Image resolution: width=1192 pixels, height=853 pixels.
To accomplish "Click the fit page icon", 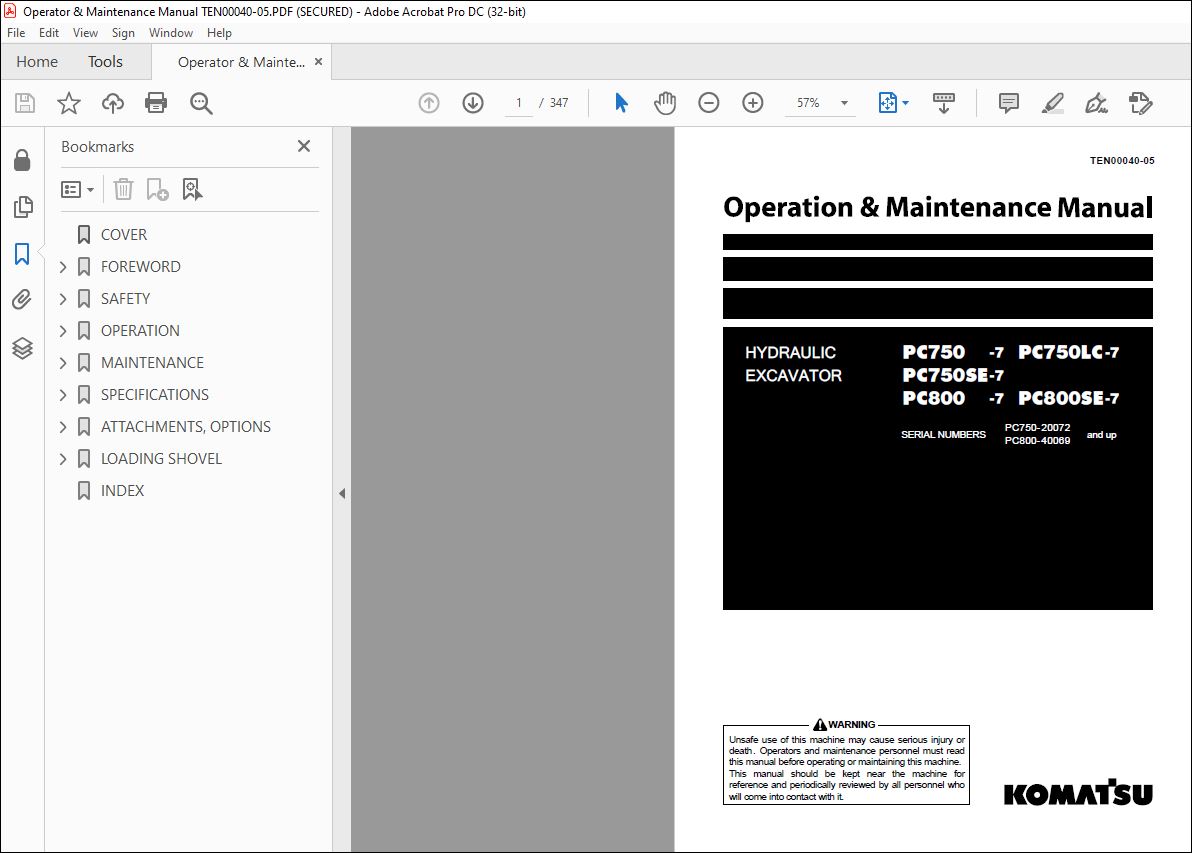I will click(887, 103).
